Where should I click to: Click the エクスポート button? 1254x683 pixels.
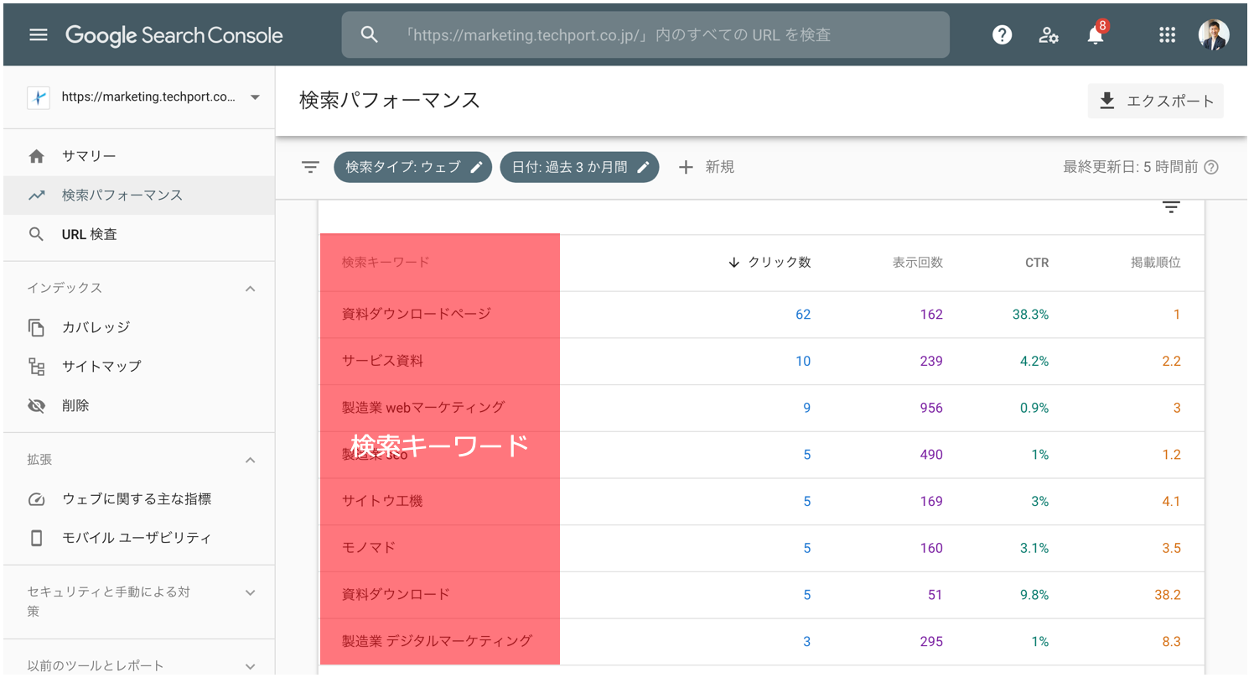pyautogui.click(x=1155, y=101)
